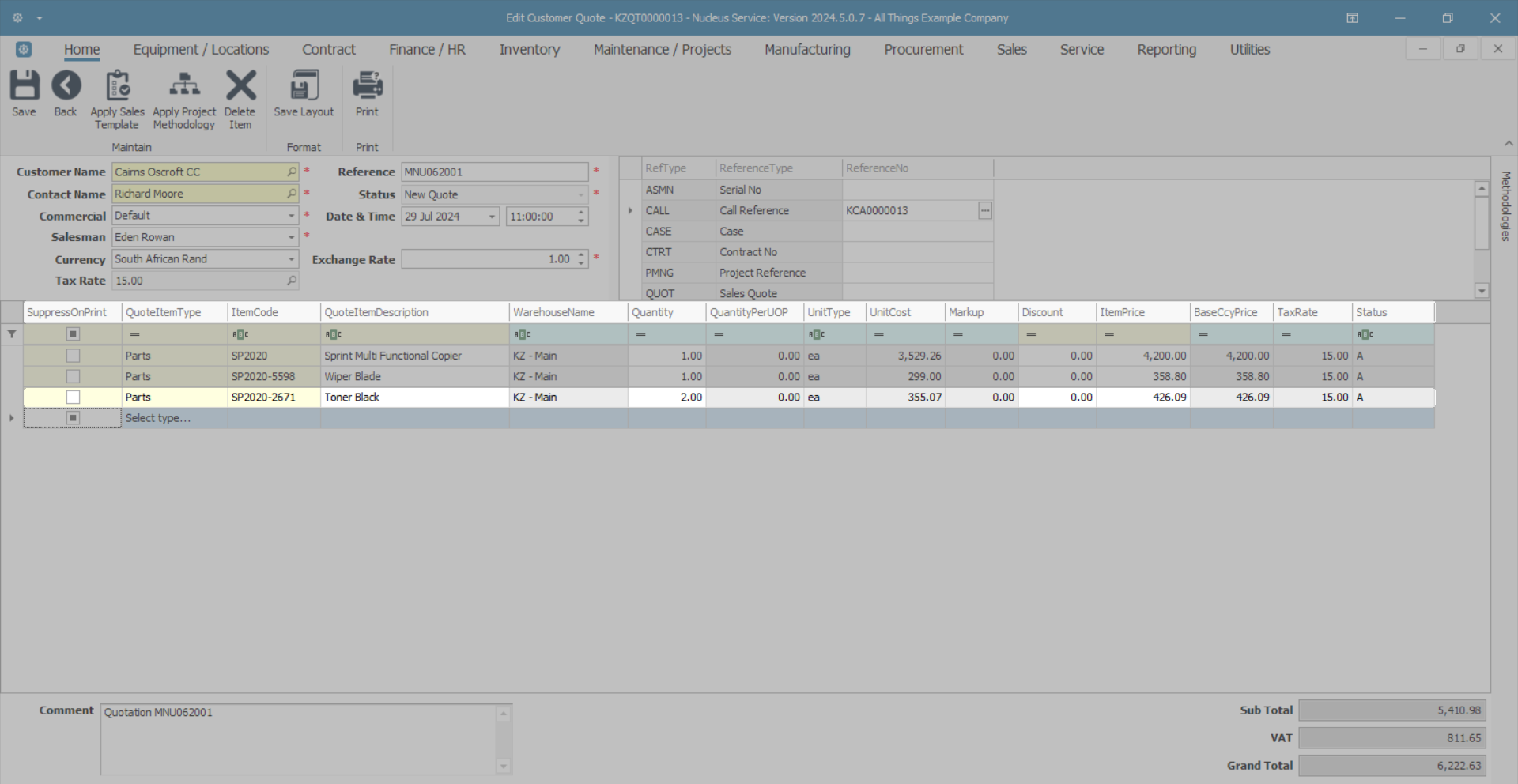
Task: Sort by the WarehouseName column header
Action: click(x=568, y=312)
